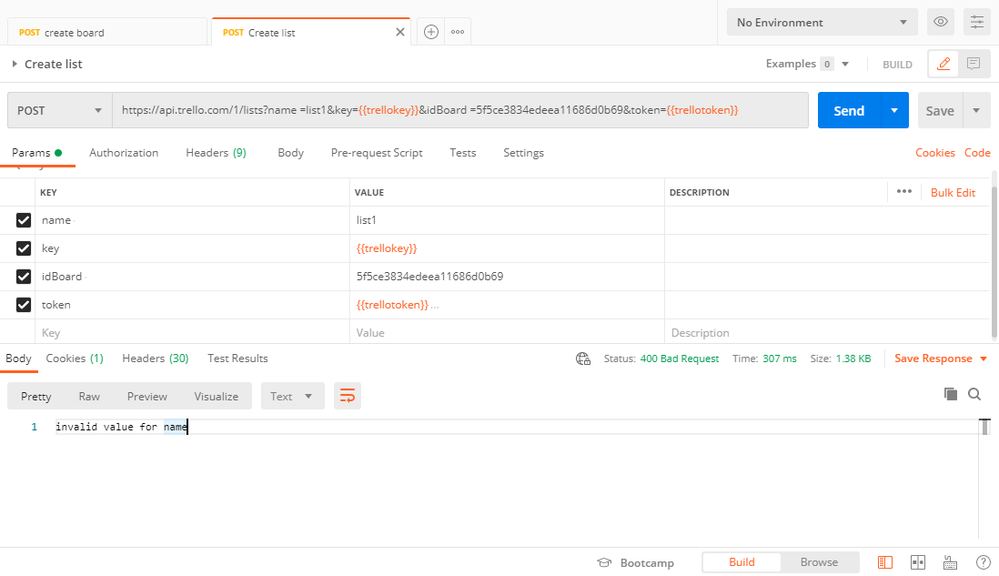Open the Tests tab
999x576 pixels.
[463, 153]
